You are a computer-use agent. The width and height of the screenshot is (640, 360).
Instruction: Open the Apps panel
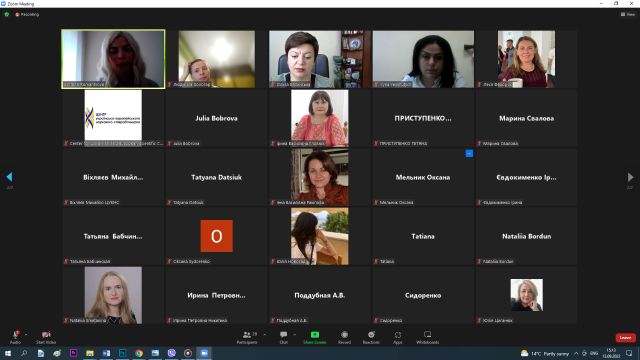click(x=398, y=337)
